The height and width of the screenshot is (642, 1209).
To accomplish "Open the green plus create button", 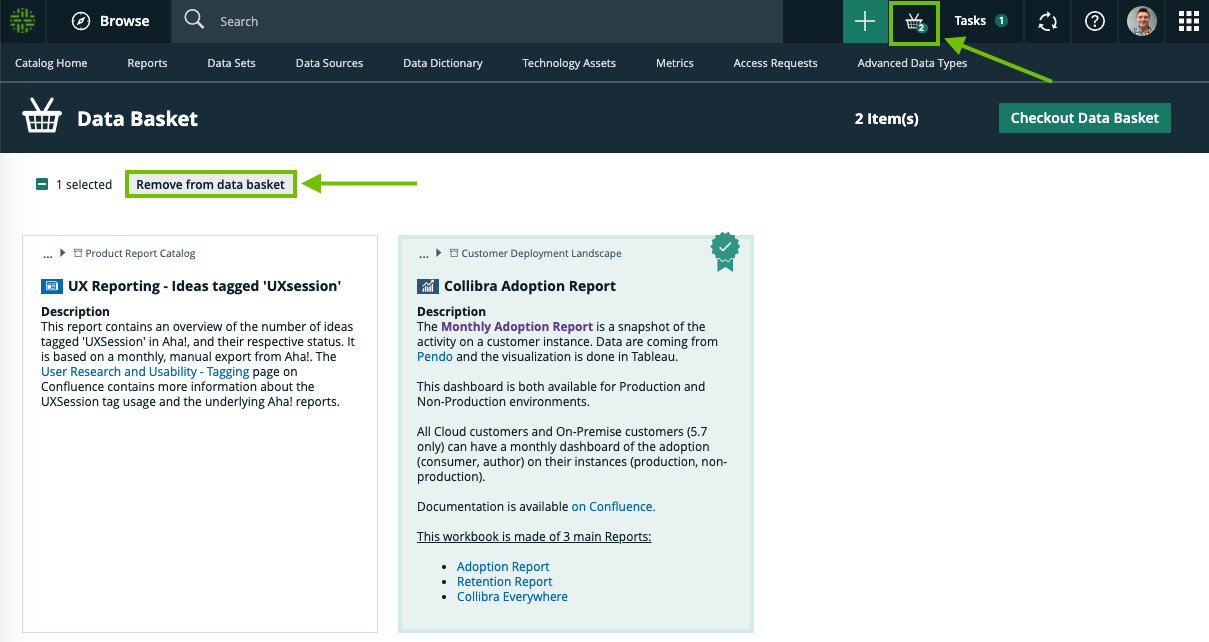I will [865, 21].
